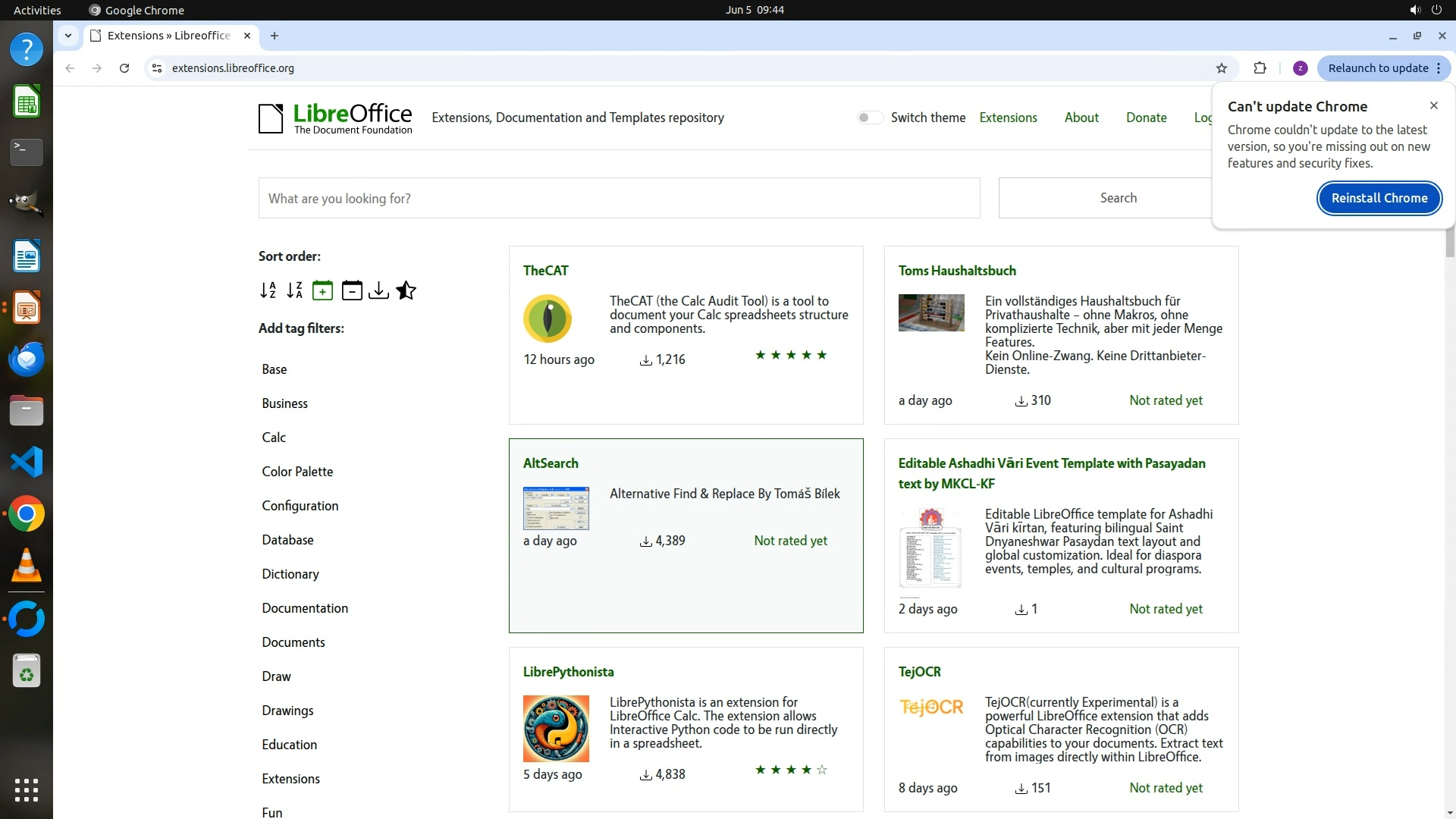Open Chrome three-dot menu beside Relaunch
Image resolution: width=1456 pixels, height=819 pixels.
pyautogui.click(x=1439, y=68)
